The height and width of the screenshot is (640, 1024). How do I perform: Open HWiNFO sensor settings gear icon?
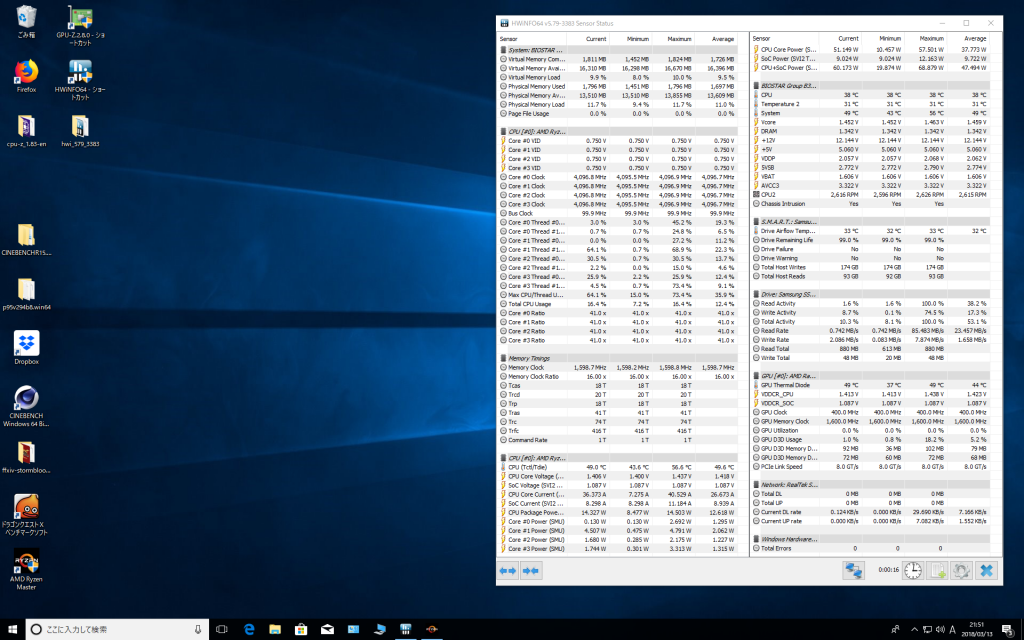click(961, 570)
